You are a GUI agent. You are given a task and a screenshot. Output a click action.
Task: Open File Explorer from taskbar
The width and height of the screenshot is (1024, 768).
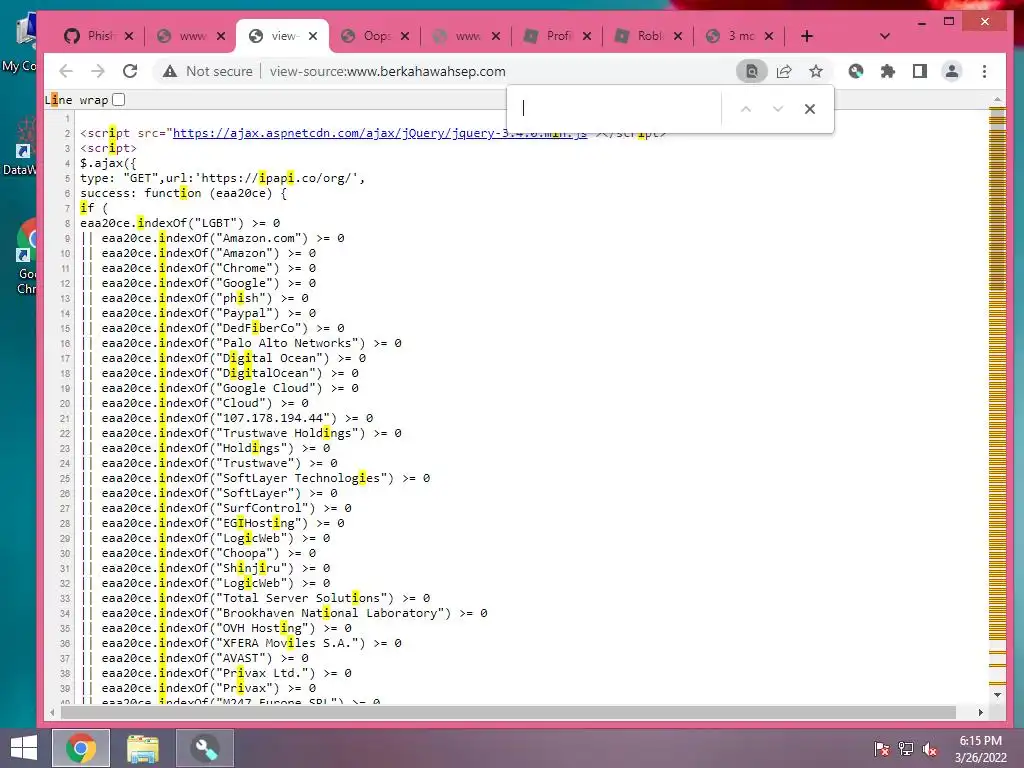(143, 748)
